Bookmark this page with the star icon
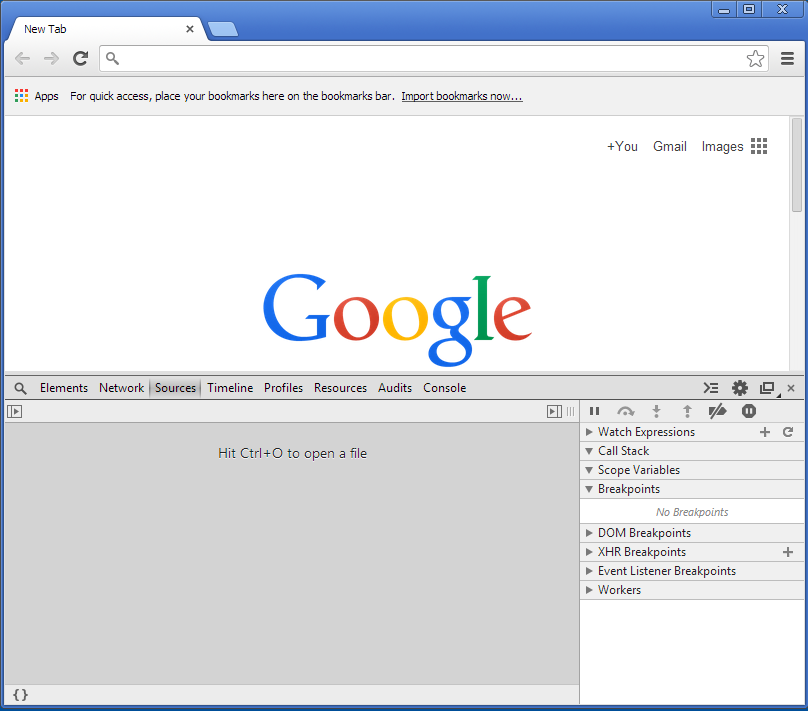808x711 pixels. point(755,59)
